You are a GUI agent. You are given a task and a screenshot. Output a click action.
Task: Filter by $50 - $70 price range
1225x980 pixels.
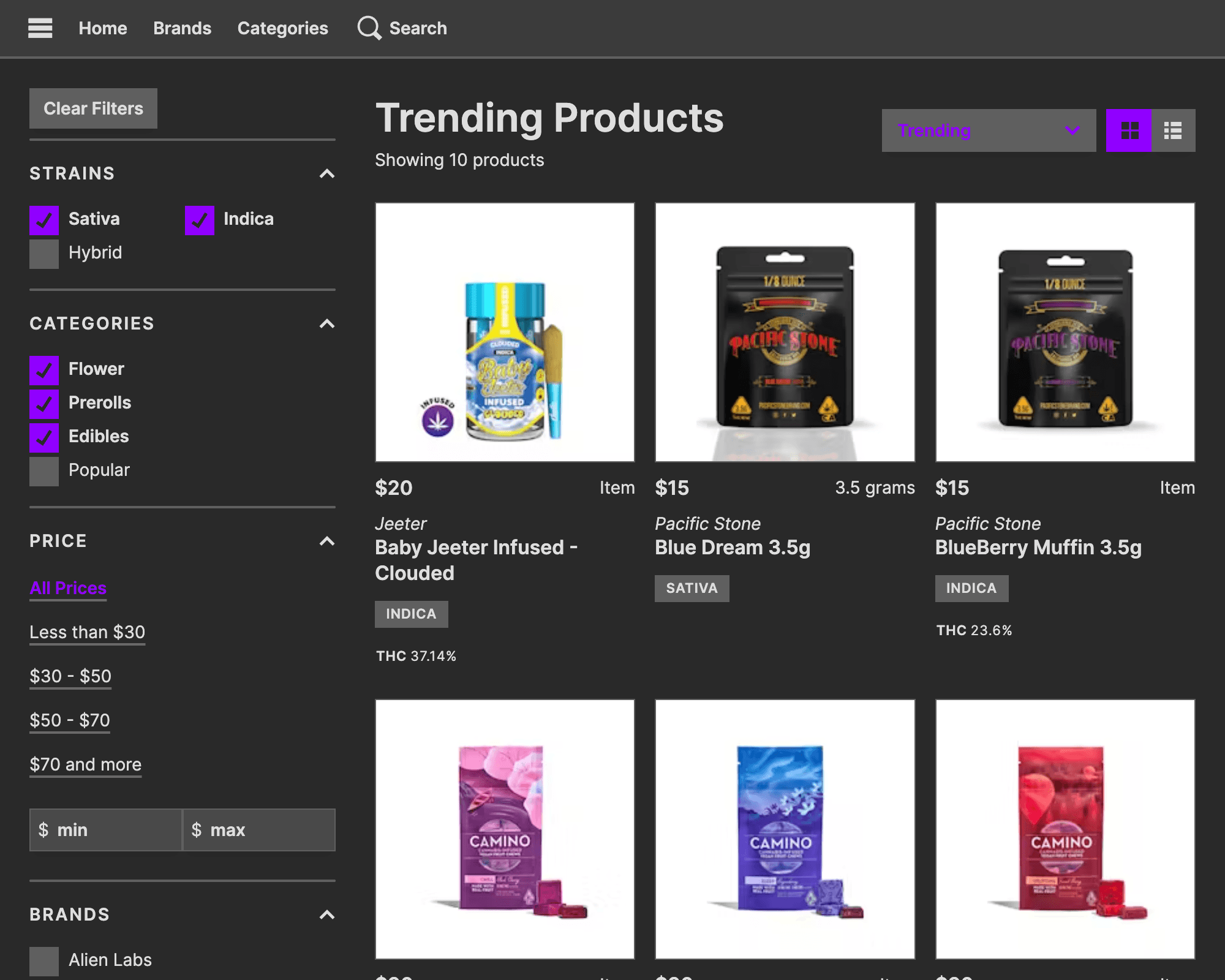(x=70, y=720)
